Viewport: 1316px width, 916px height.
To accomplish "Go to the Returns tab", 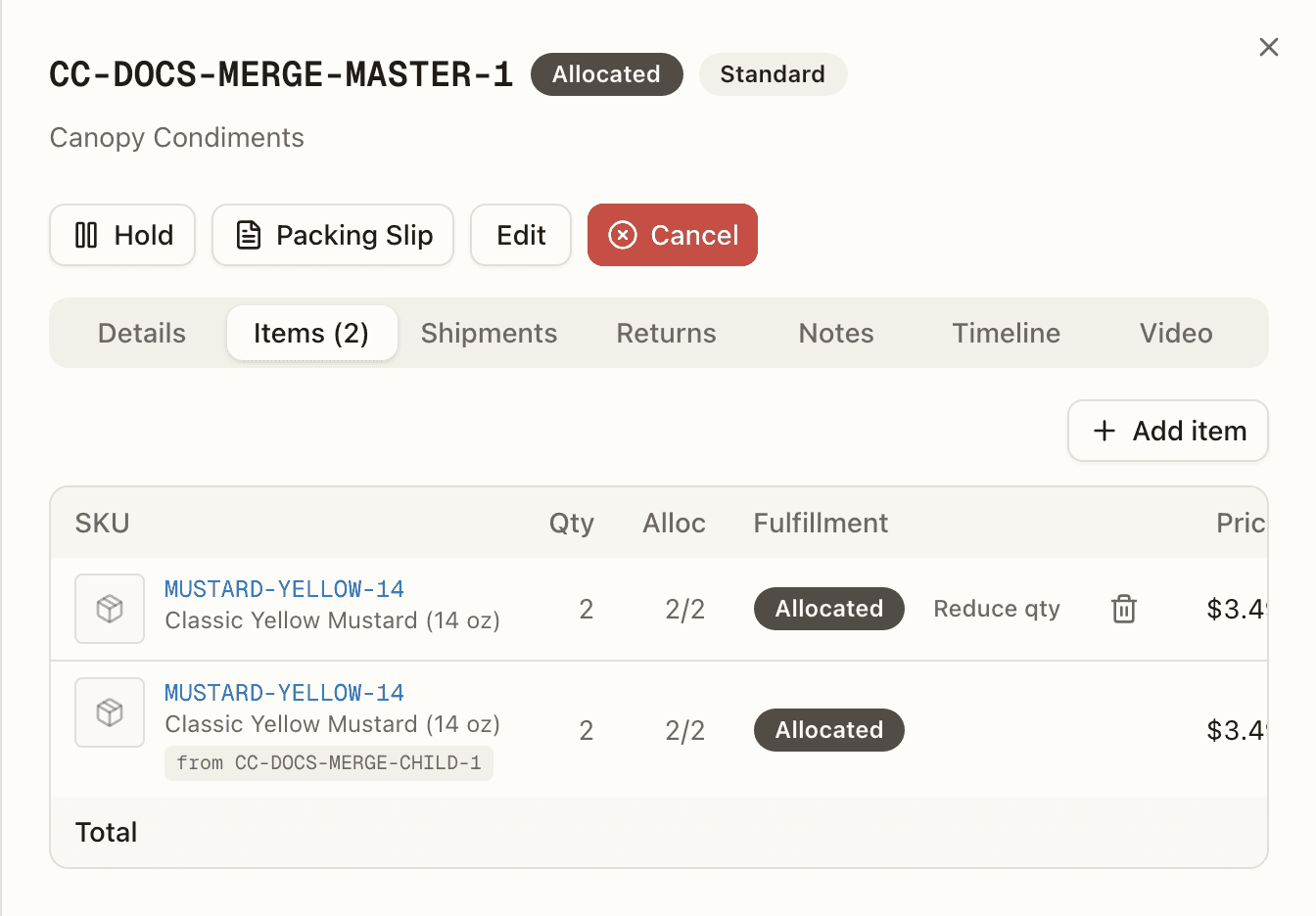I will pos(666,333).
